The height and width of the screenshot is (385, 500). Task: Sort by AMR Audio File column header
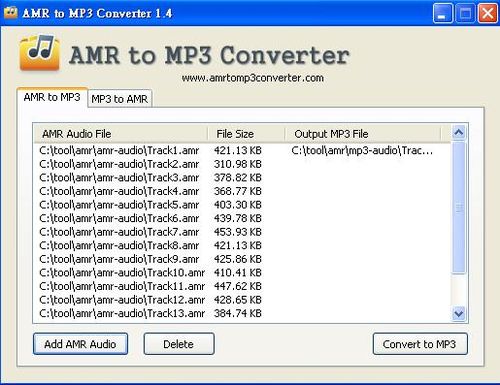pyautogui.click(x=121, y=134)
